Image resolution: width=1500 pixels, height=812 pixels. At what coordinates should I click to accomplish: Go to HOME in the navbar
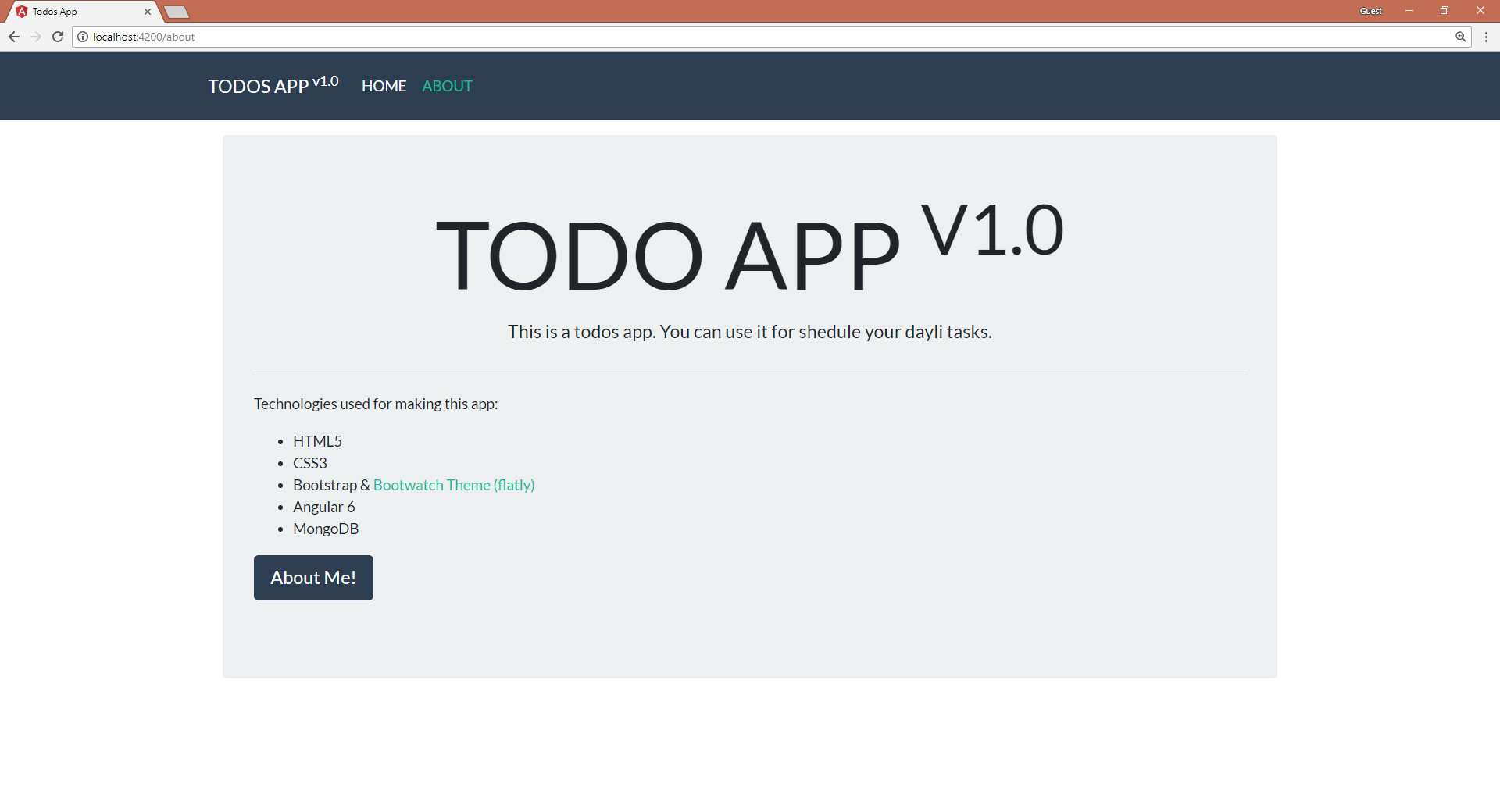(x=384, y=86)
